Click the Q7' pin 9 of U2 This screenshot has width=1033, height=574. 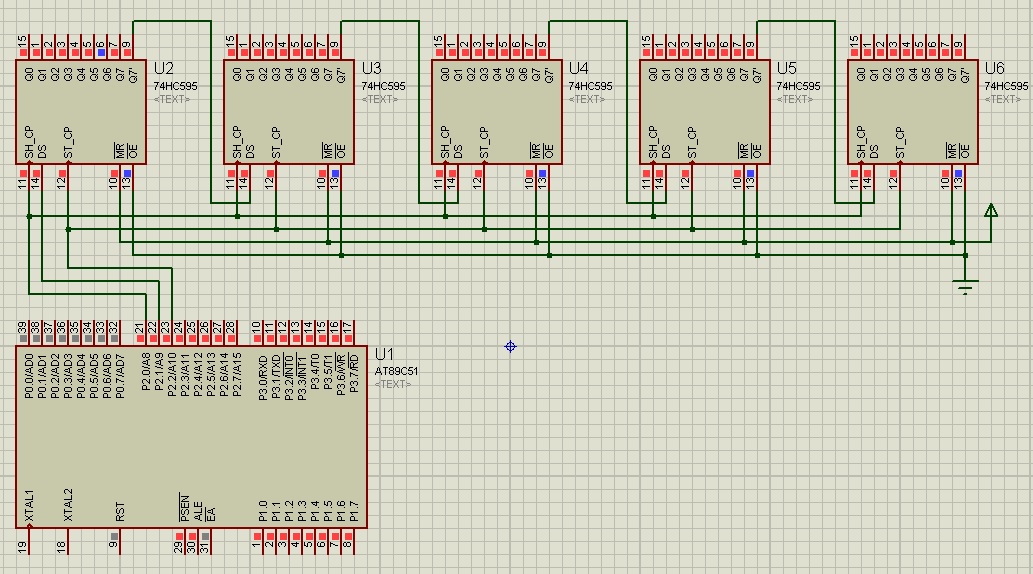126,47
